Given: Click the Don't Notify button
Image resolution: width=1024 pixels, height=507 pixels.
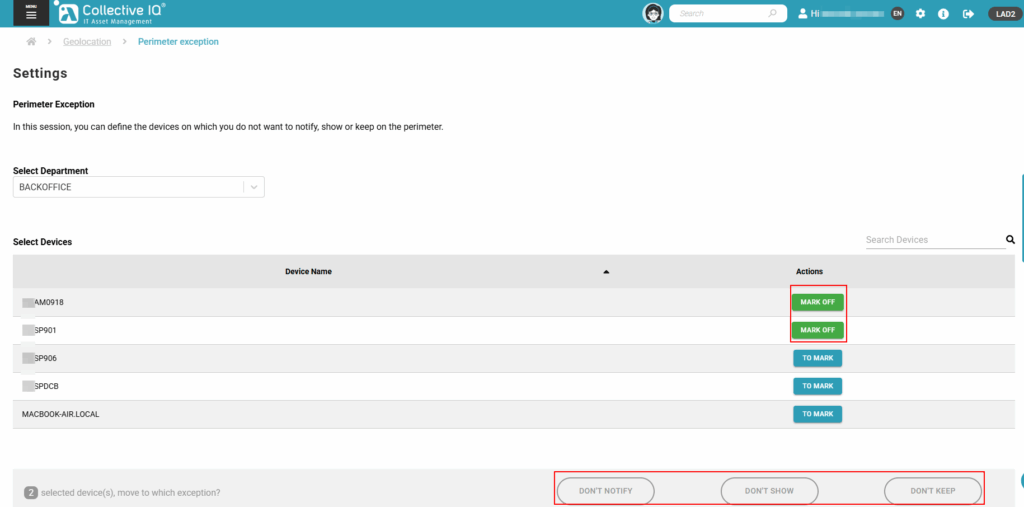Looking at the screenshot, I should (605, 491).
